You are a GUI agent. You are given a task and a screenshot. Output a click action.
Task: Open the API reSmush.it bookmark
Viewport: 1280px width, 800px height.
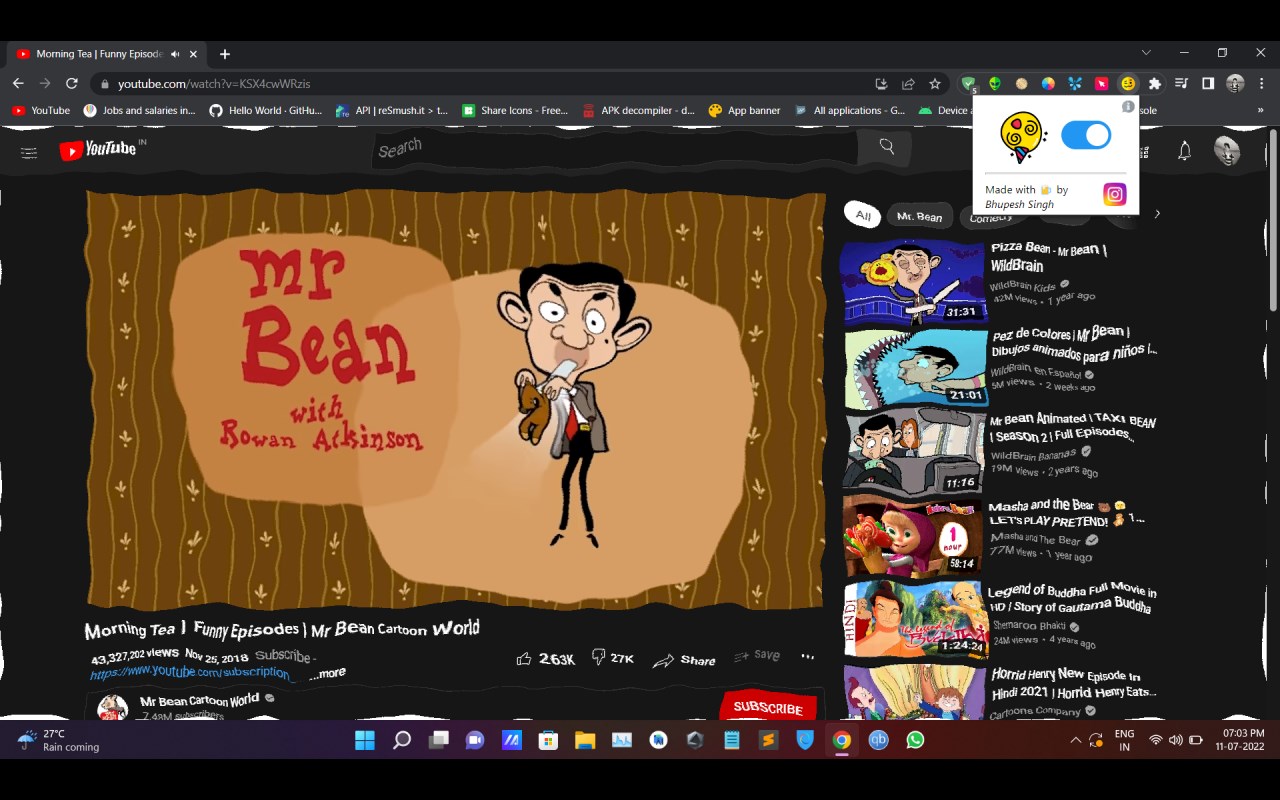392,111
